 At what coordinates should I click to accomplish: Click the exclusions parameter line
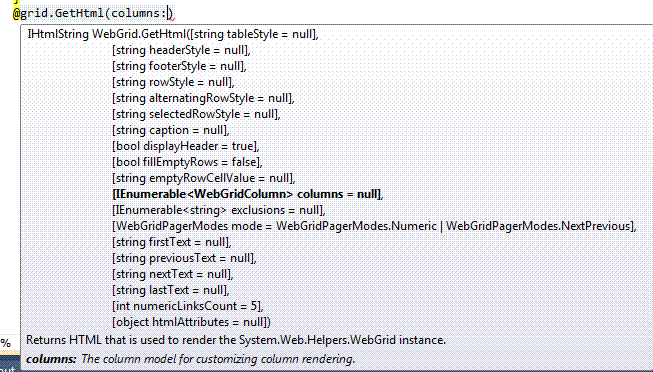tap(219, 210)
